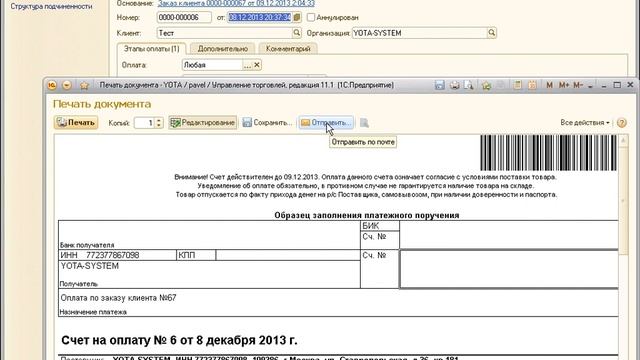Select Структура подчиненности in left panel
Image resolution: width=640 pixels, height=360 pixels.
tap(51, 7)
